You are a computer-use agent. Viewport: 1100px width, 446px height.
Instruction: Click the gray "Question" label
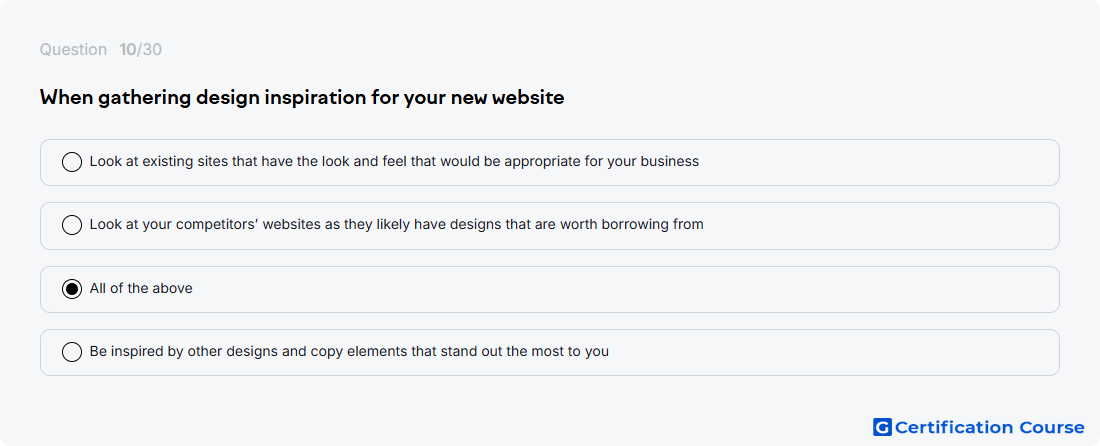pyautogui.click(x=73, y=50)
